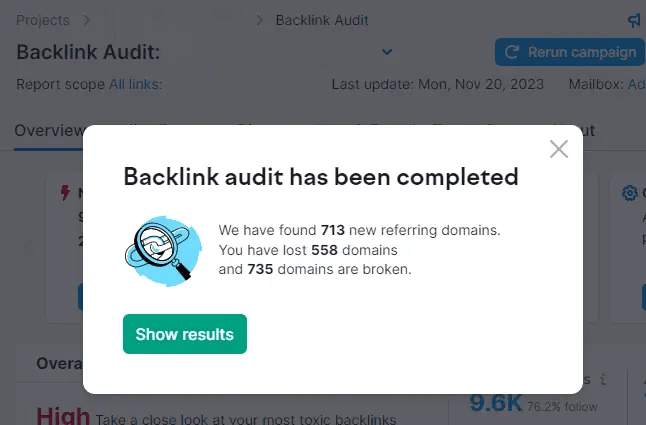Close the audit completed dialog
Screen dimensions: 646x425
559,149
